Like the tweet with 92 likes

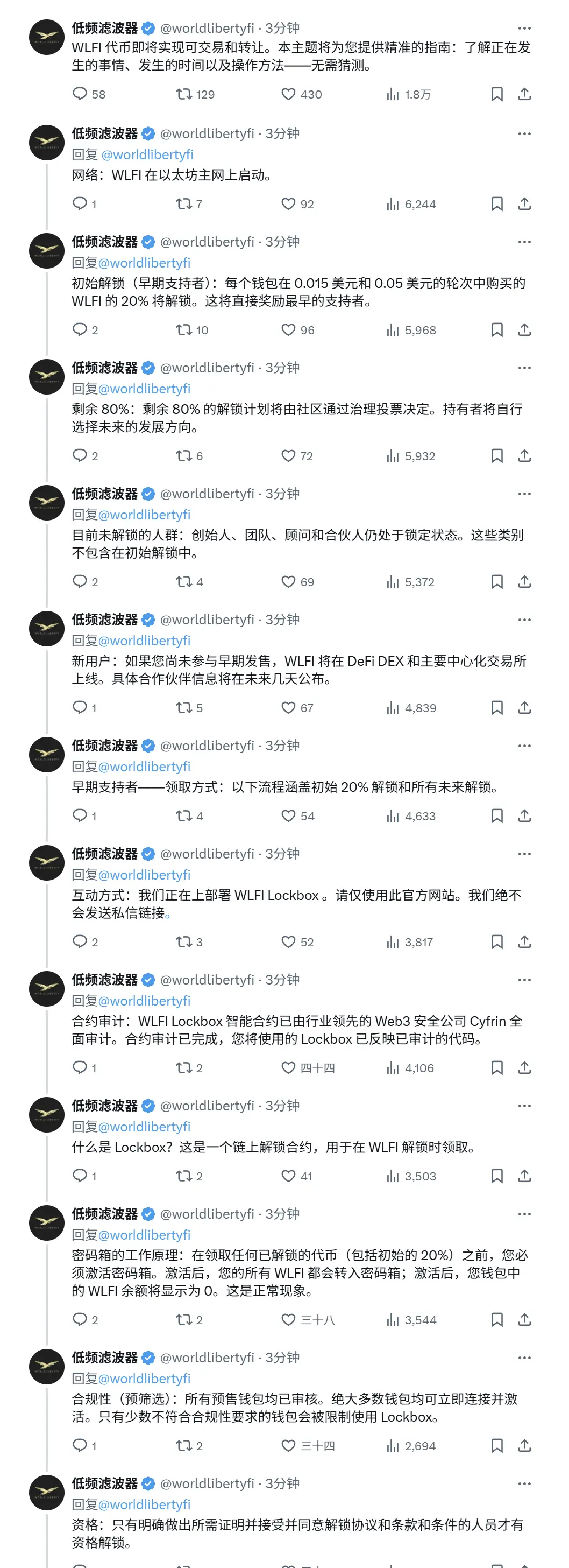298,204
